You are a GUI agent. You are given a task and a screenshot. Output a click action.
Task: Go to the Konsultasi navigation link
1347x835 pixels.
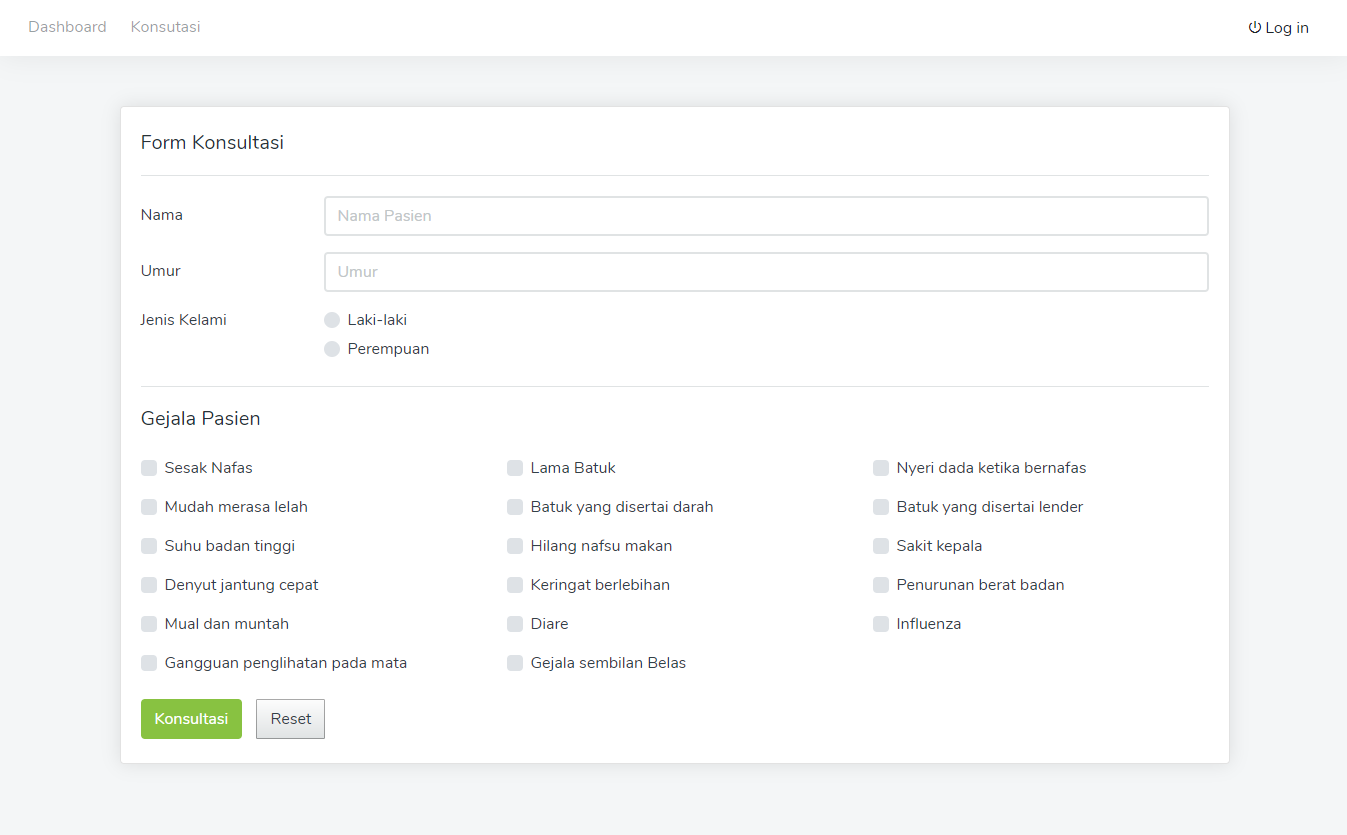coord(165,27)
